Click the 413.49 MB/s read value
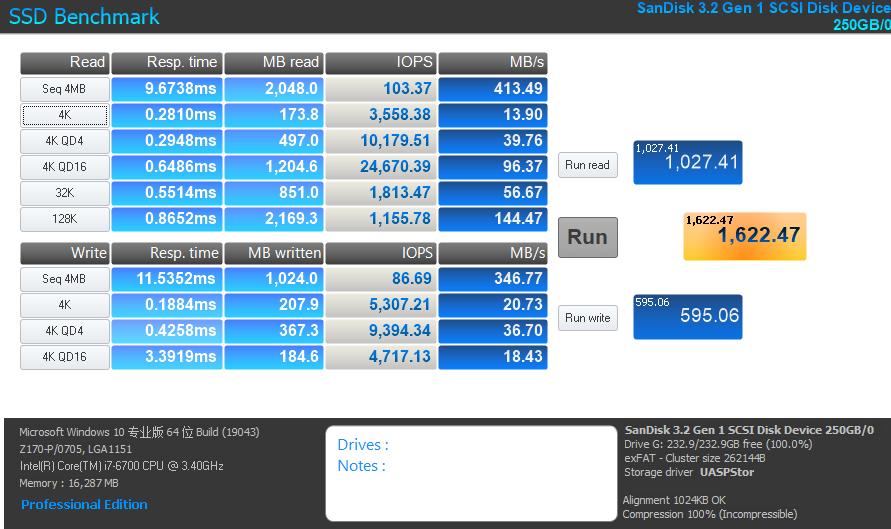The height and width of the screenshot is (529, 891). 493,89
